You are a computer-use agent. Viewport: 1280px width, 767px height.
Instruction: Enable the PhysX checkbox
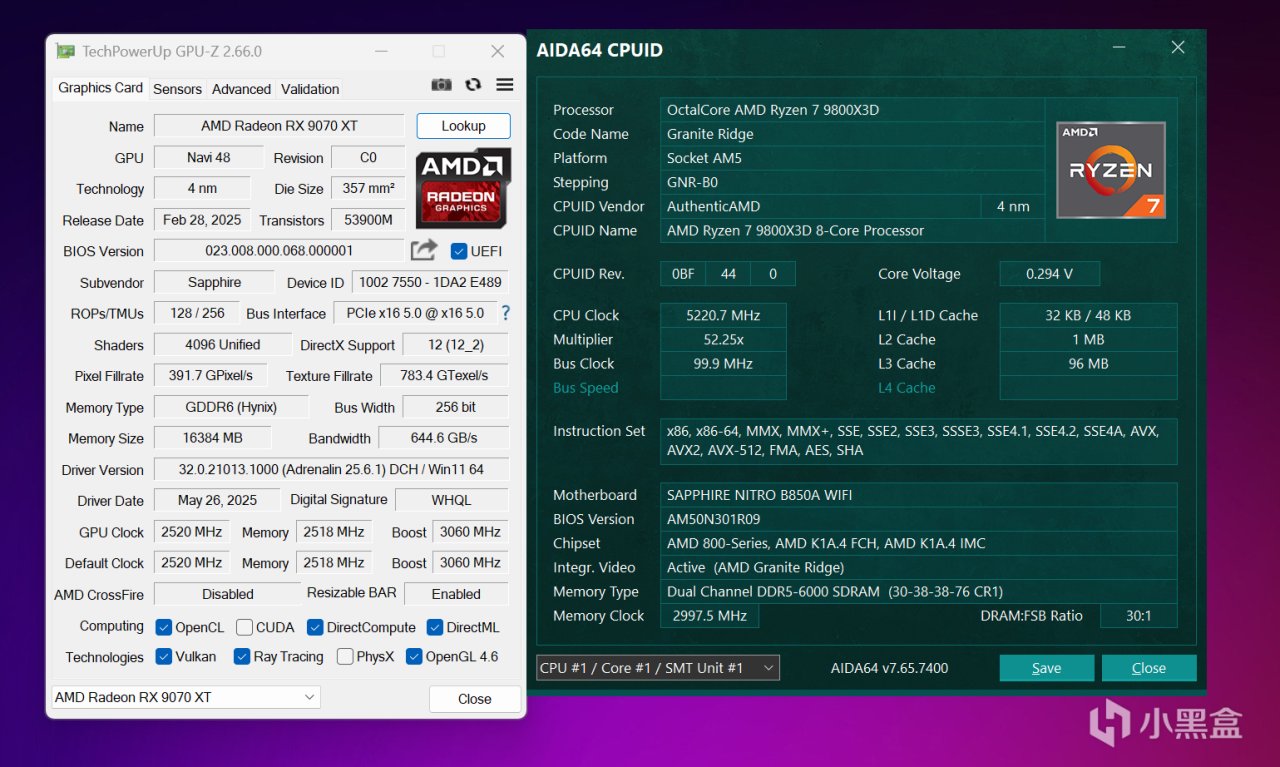coord(345,657)
